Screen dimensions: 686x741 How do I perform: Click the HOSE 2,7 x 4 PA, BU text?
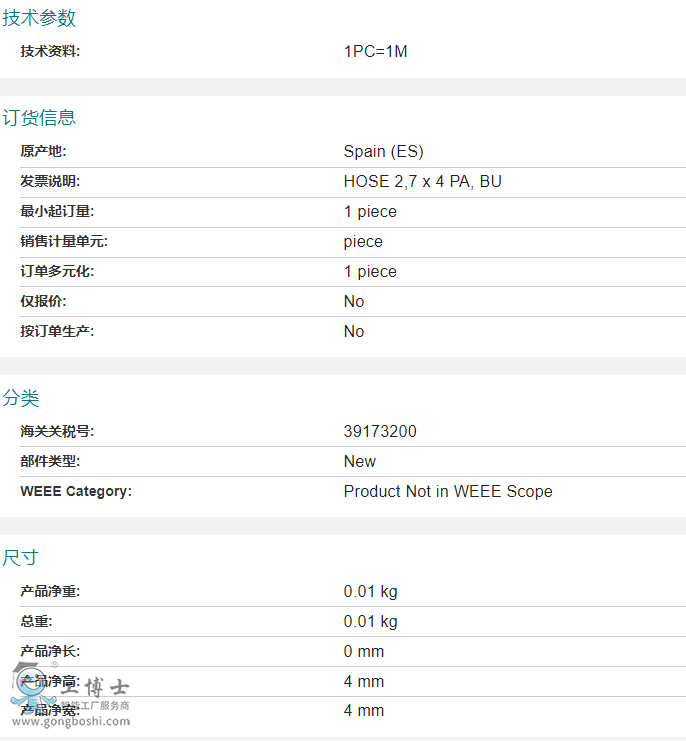click(x=422, y=182)
